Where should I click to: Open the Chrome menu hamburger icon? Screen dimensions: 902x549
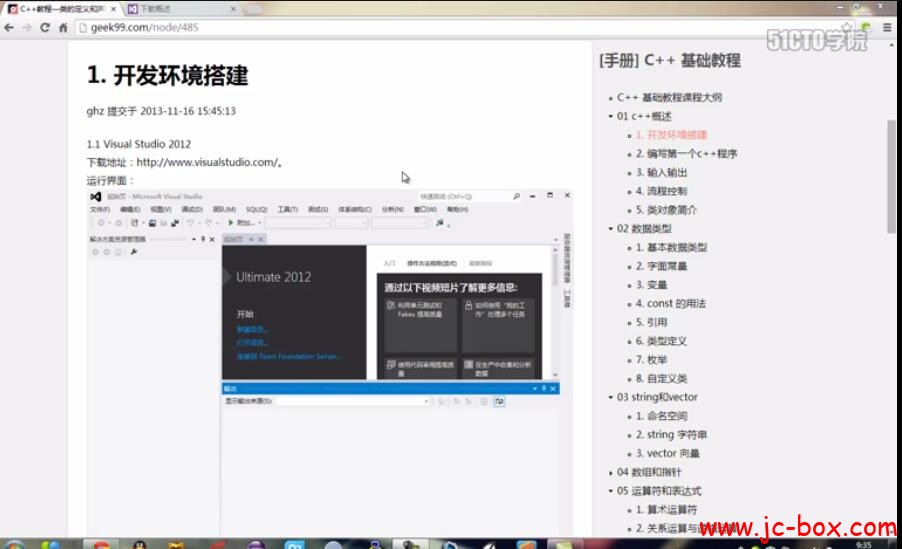pos(888,27)
